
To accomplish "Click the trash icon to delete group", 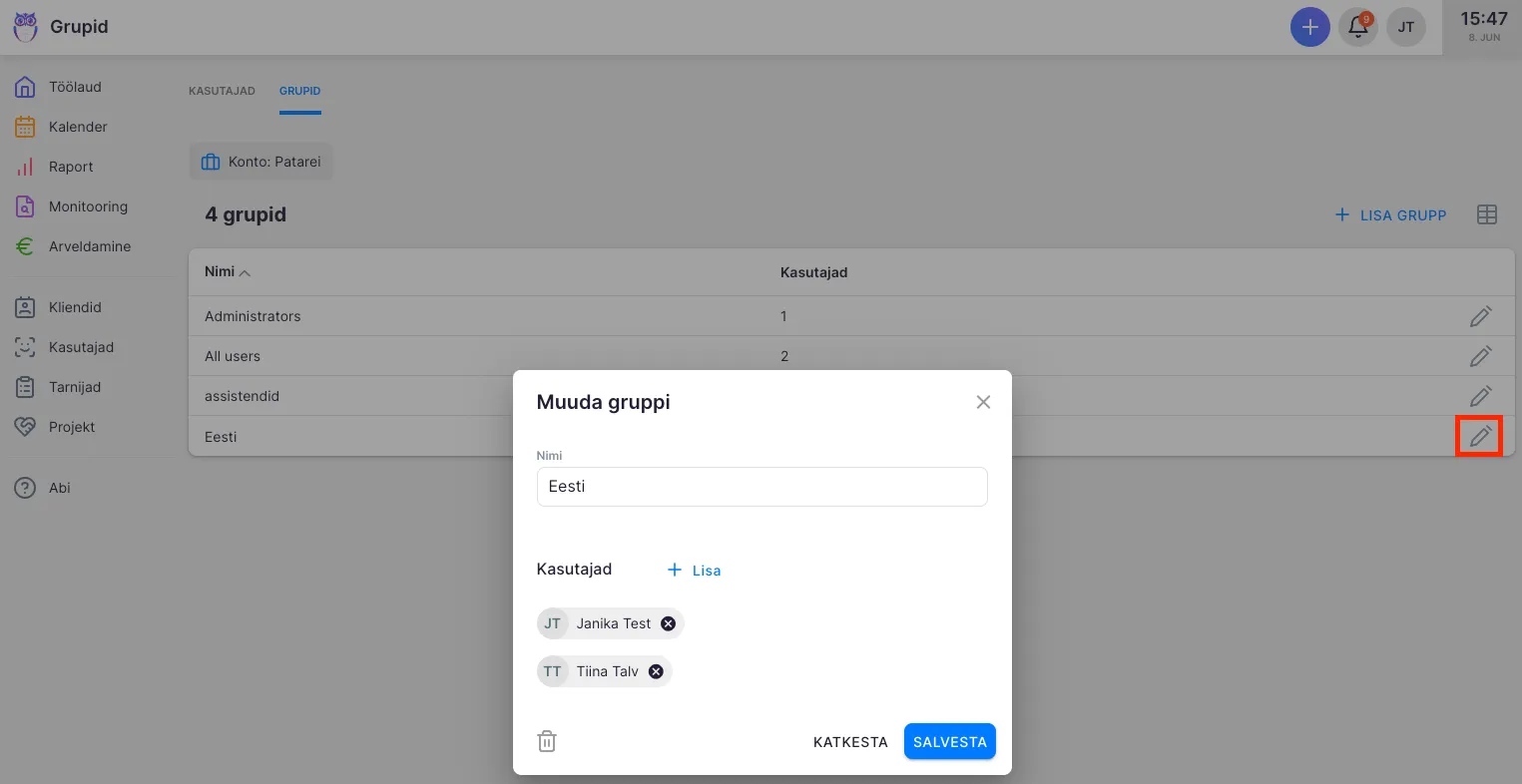I will [547, 741].
